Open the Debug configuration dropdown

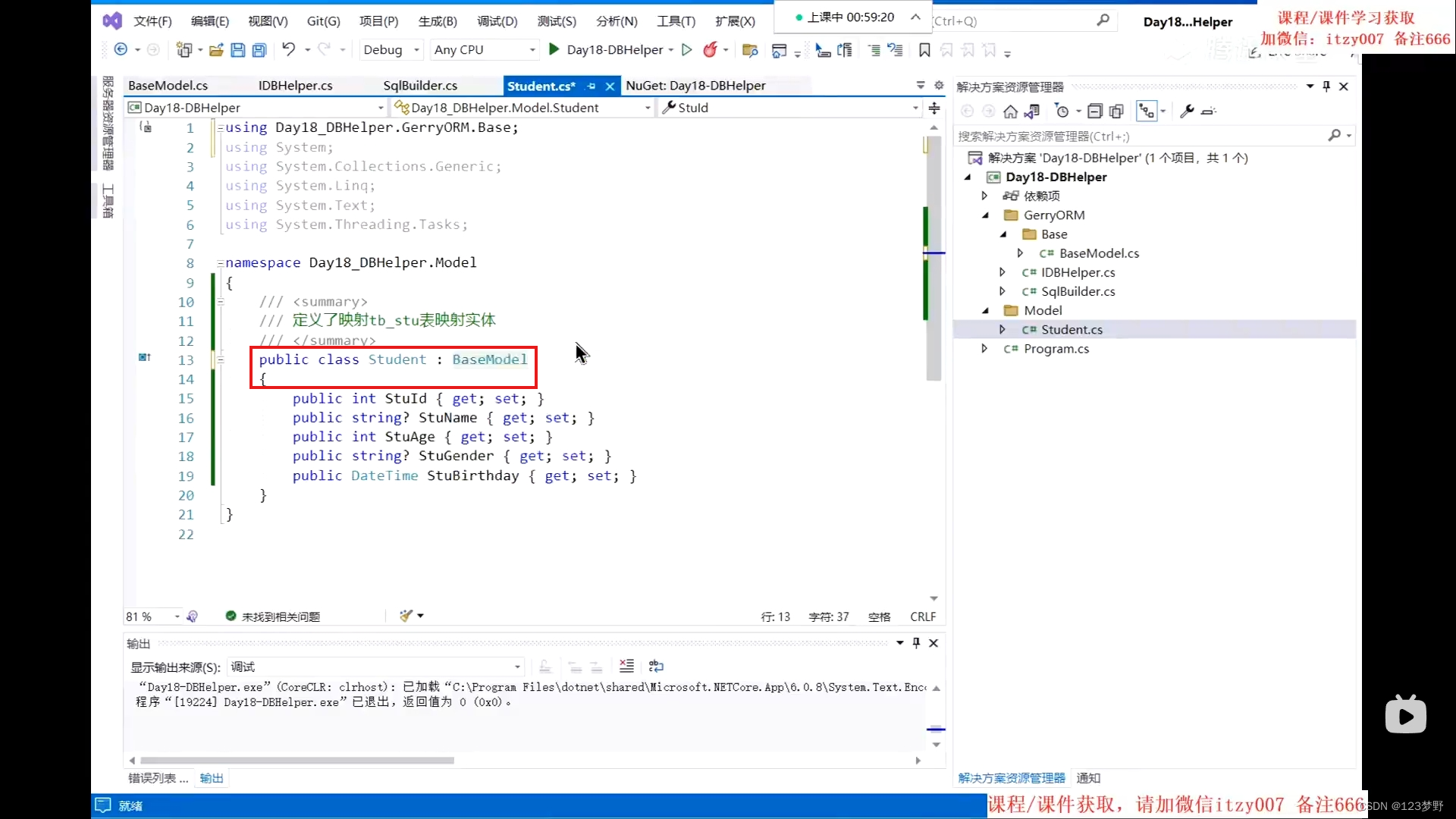pos(391,50)
